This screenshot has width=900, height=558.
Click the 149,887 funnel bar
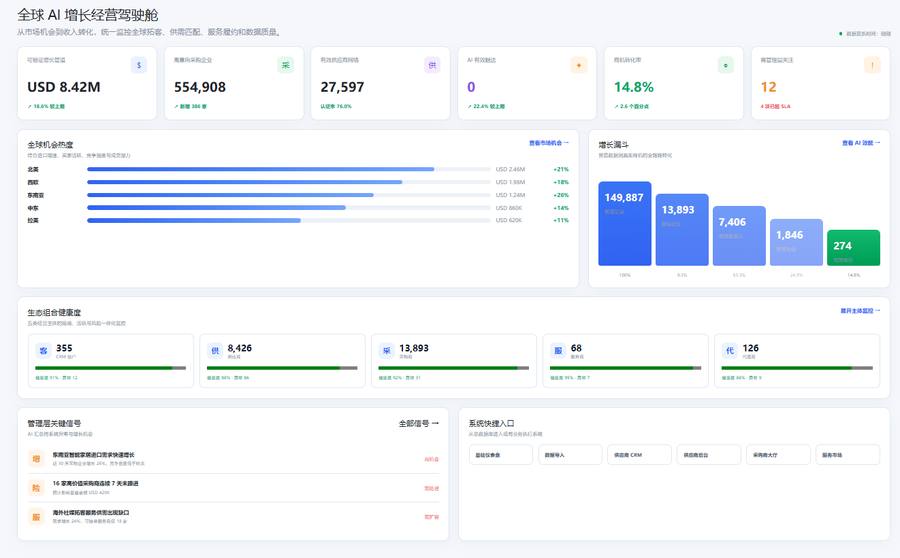click(x=624, y=223)
